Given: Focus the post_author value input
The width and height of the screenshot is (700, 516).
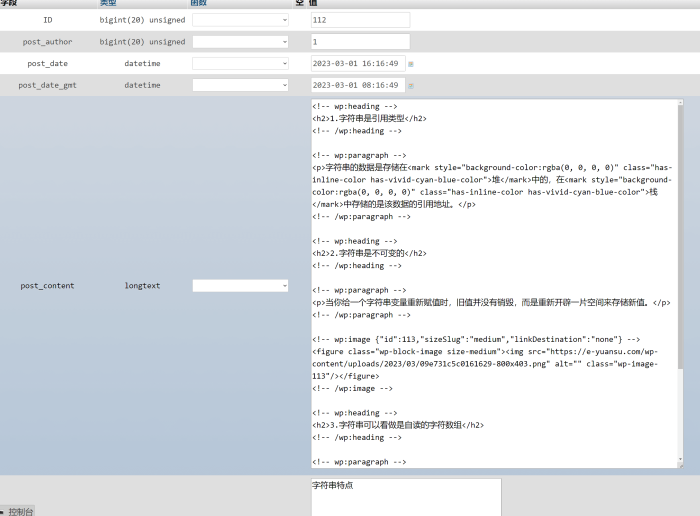Looking at the screenshot, I should coord(360,42).
